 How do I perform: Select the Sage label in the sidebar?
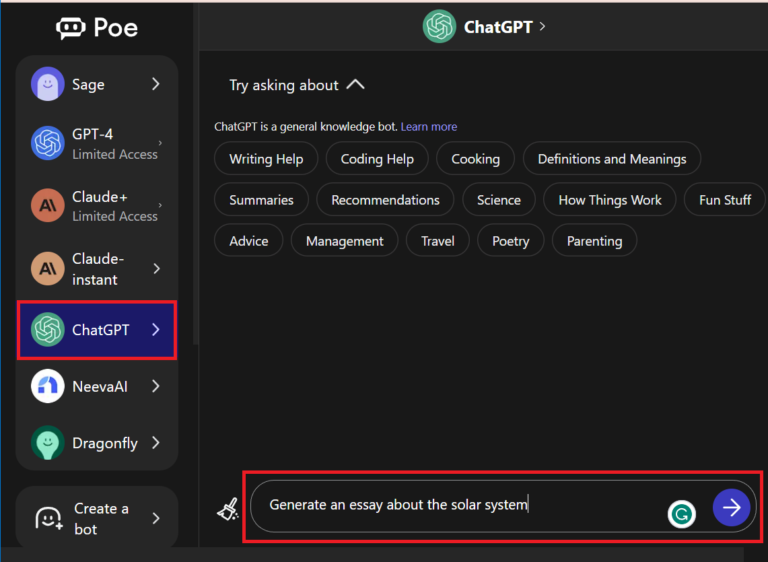click(88, 84)
